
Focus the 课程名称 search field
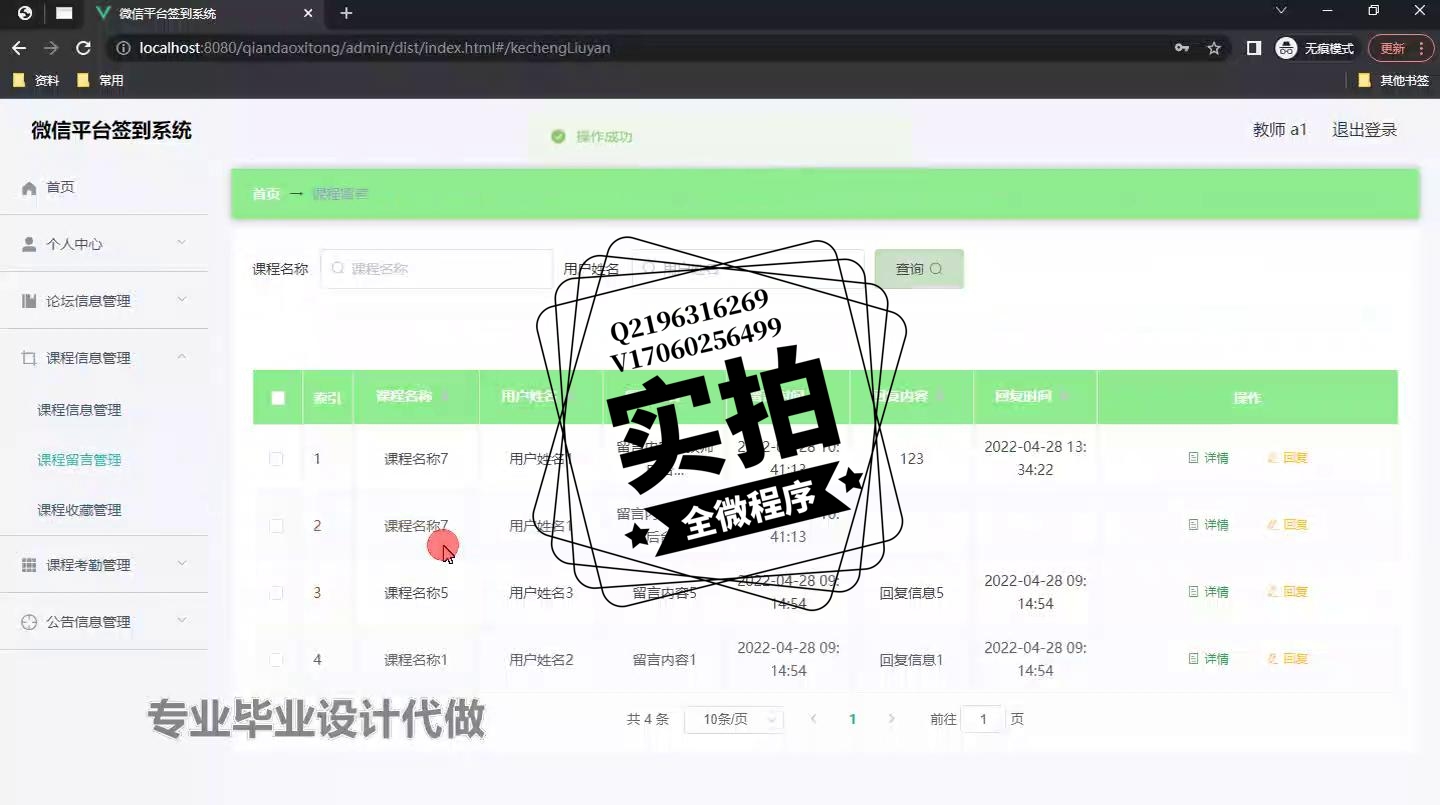click(436, 269)
